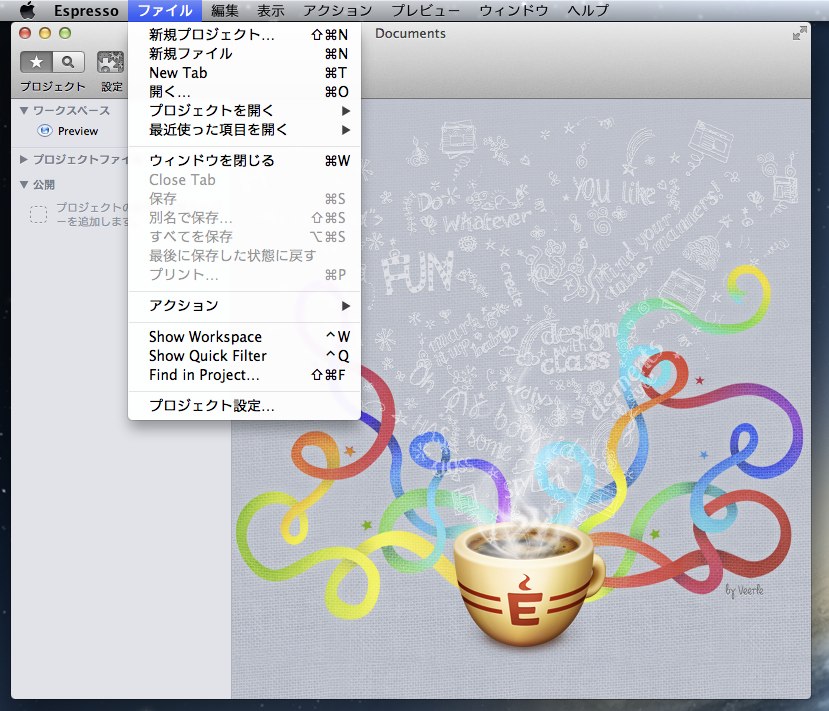Open the 編集 menu
The image size is (829, 711).
pyautogui.click(x=225, y=11)
